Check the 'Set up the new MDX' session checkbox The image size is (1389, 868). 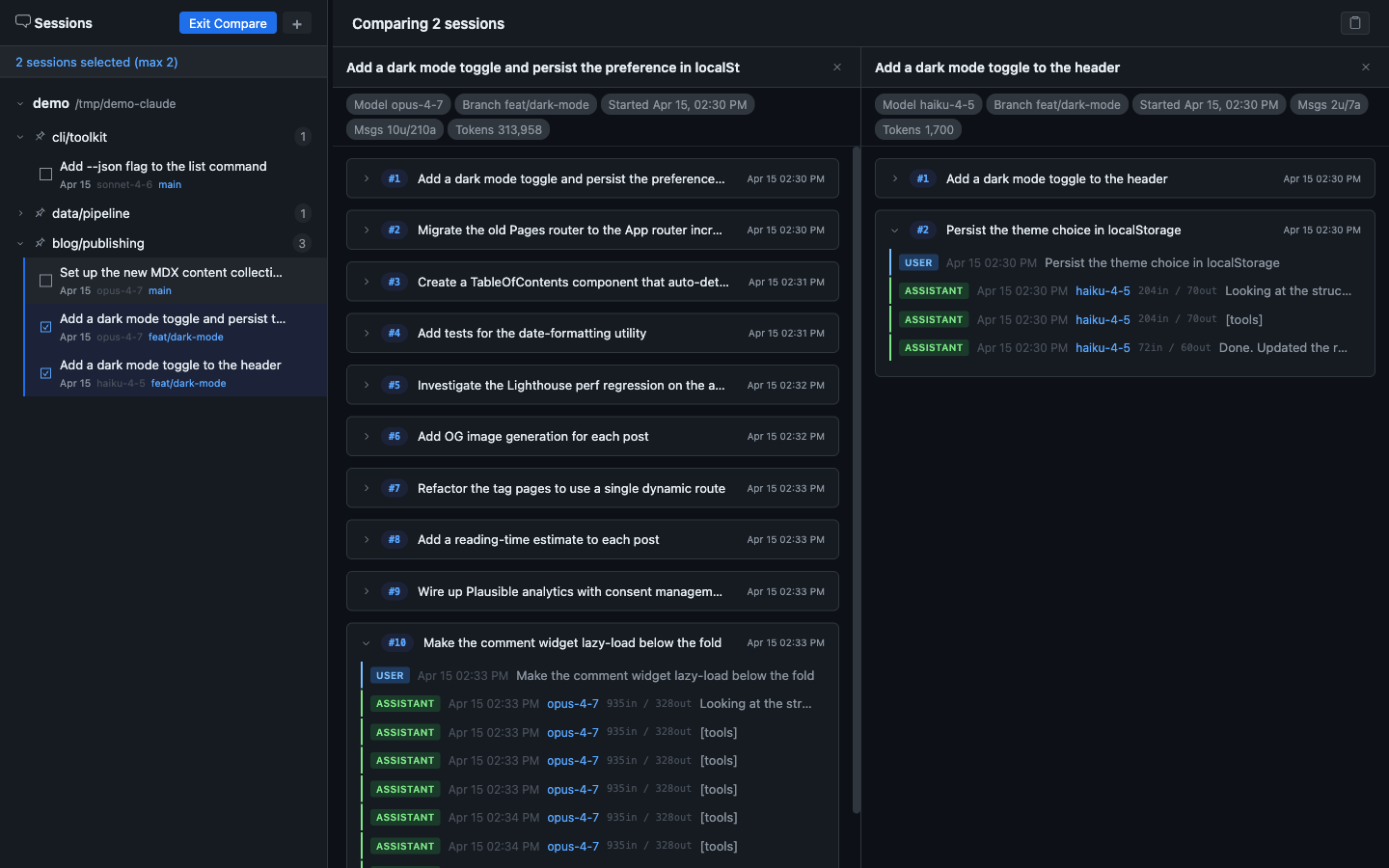pos(45,281)
